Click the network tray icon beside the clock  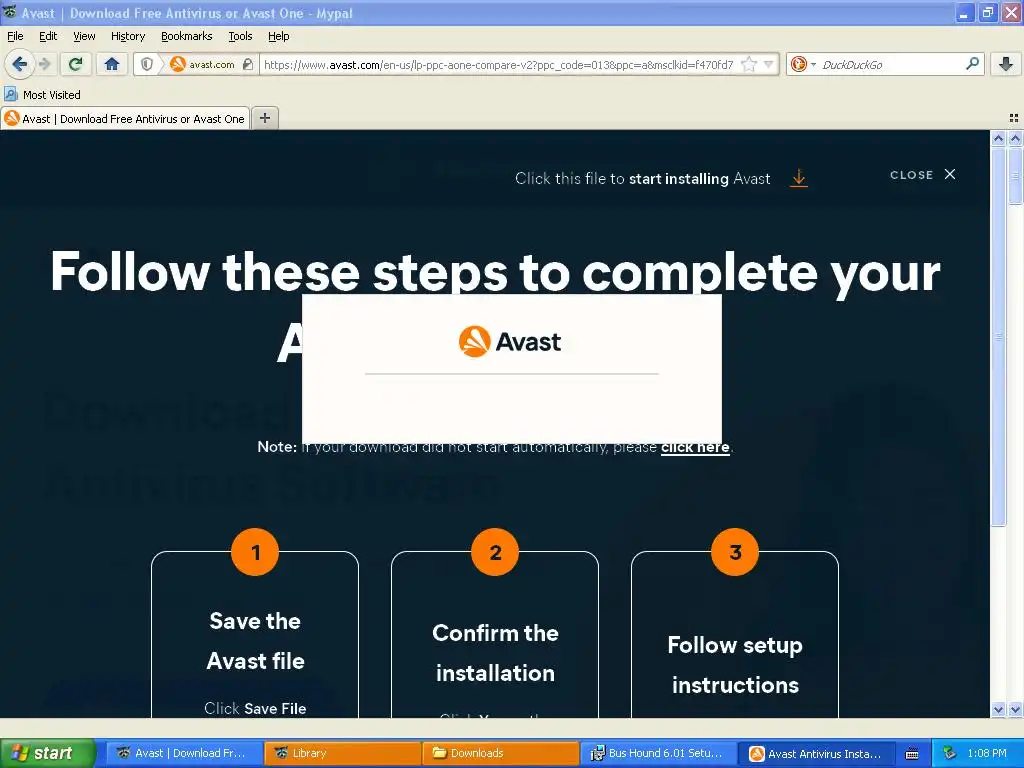click(950, 753)
